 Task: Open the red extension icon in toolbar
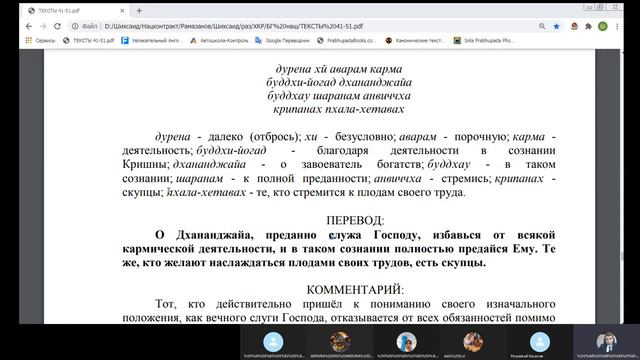pyautogui.click(x=574, y=26)
